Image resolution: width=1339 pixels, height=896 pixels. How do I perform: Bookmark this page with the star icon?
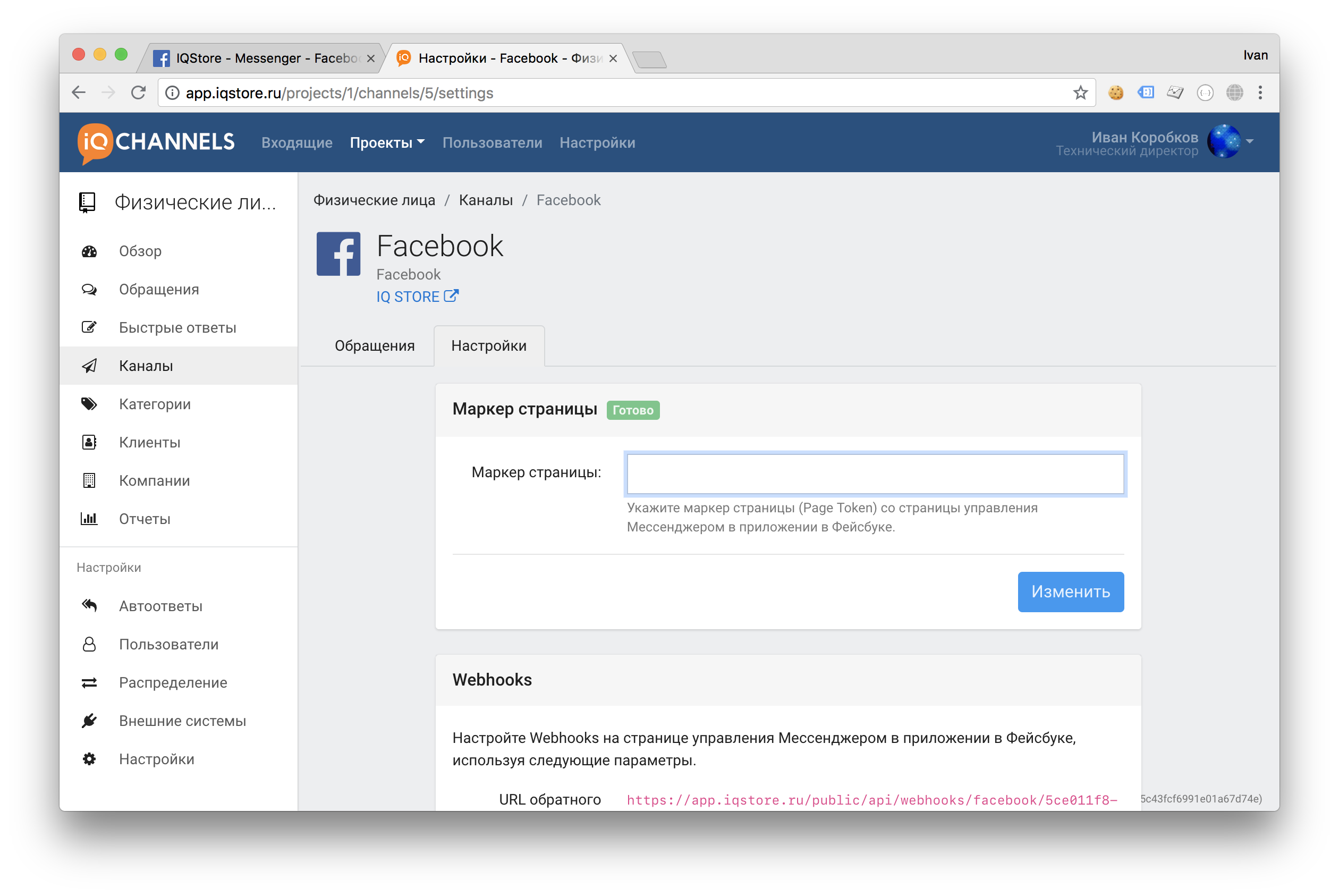coord(1080,92)
